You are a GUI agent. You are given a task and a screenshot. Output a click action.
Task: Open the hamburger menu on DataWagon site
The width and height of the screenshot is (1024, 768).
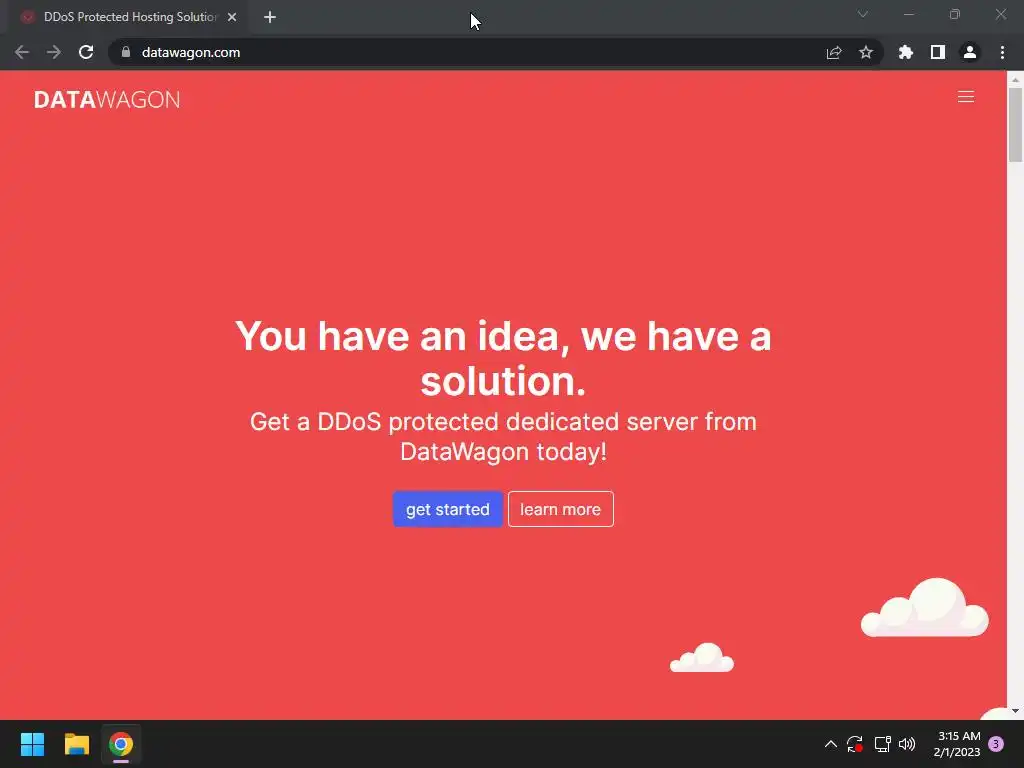pyautogui.click(x=965, y=97)
